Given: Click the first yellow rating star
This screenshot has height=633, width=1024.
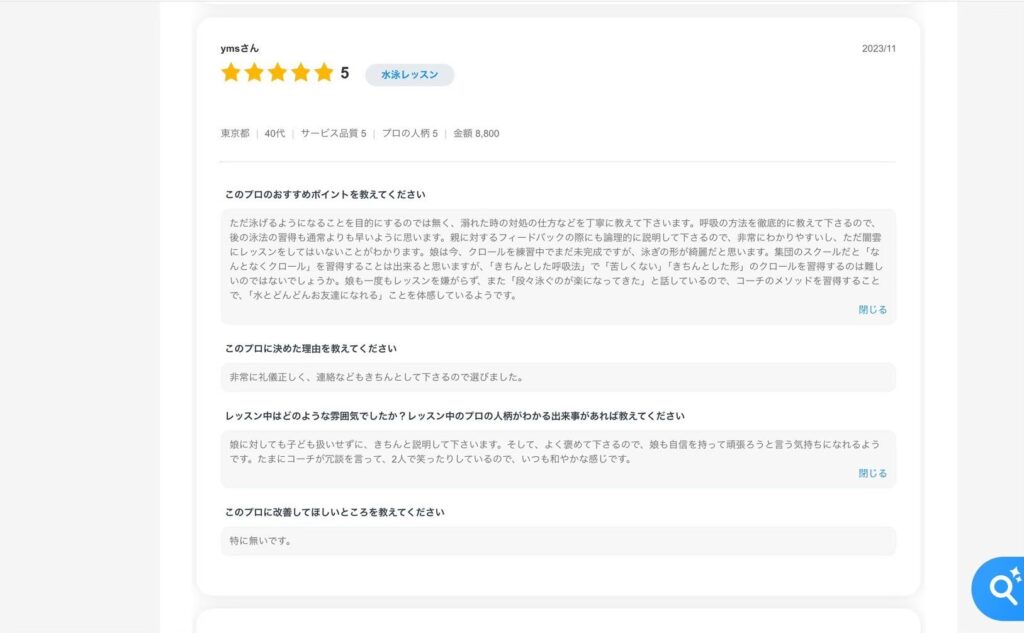Looking at the screenshot, I should (231, 73).
